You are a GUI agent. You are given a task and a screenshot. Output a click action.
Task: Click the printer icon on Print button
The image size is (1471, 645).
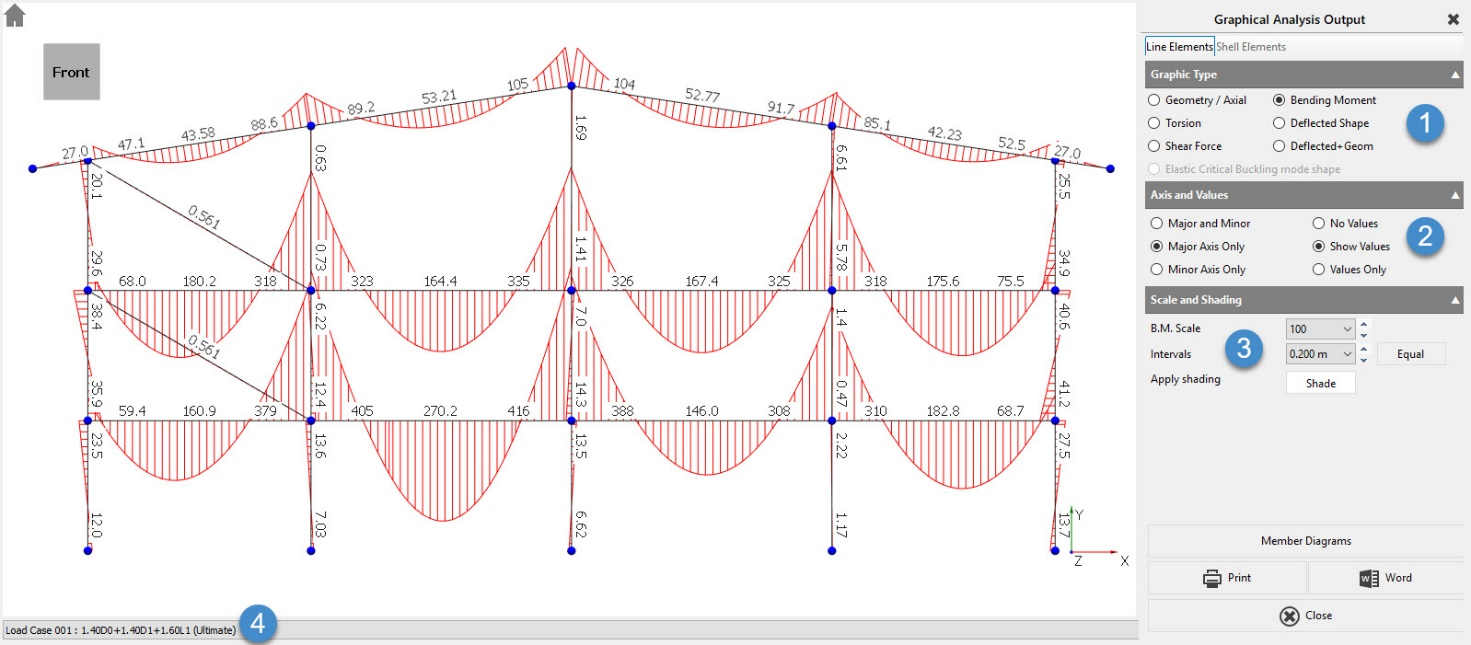pos(1212,578)
